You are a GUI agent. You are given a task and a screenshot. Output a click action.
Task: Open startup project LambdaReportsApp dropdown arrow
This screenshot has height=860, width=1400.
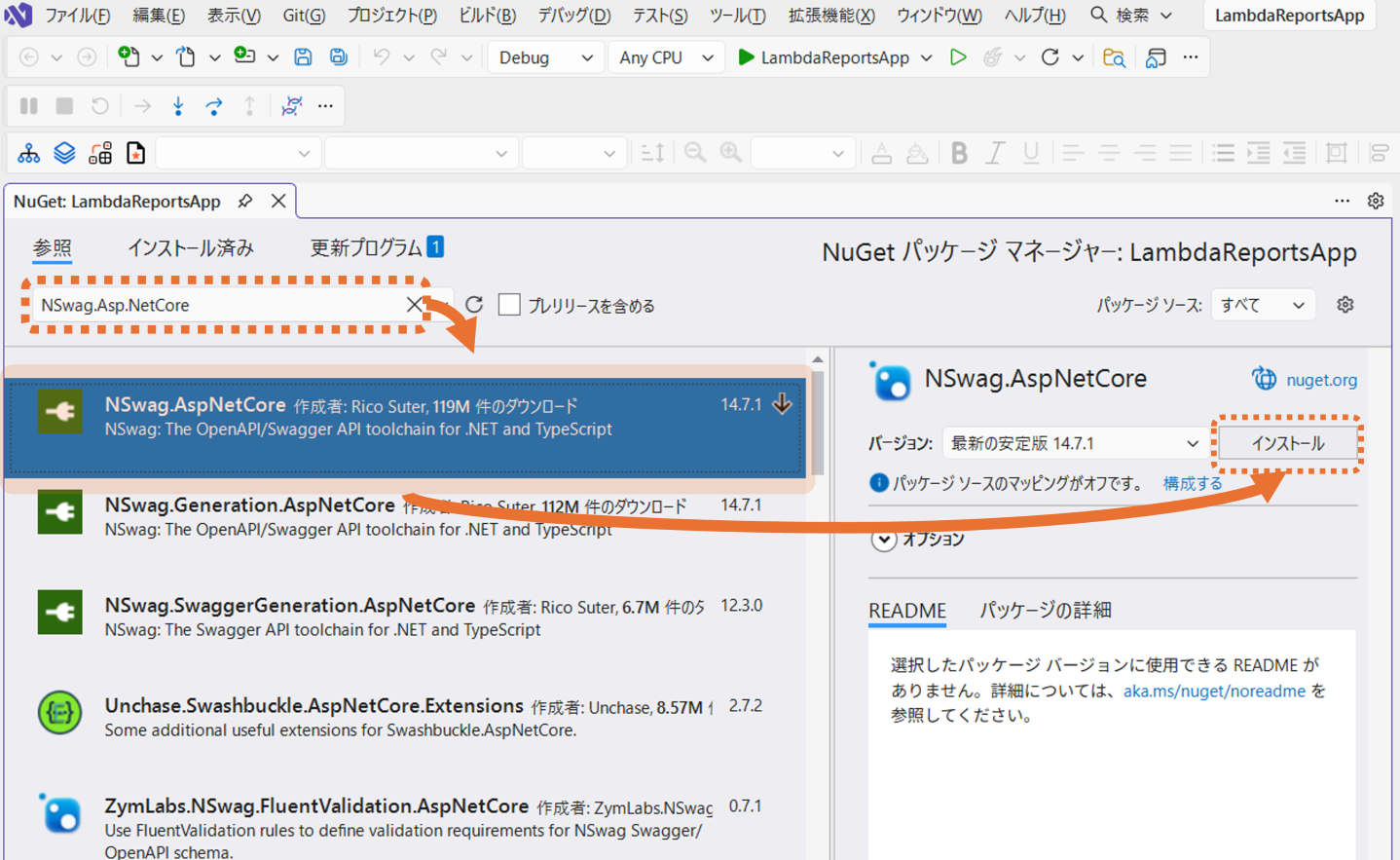(x=927, y=57)
